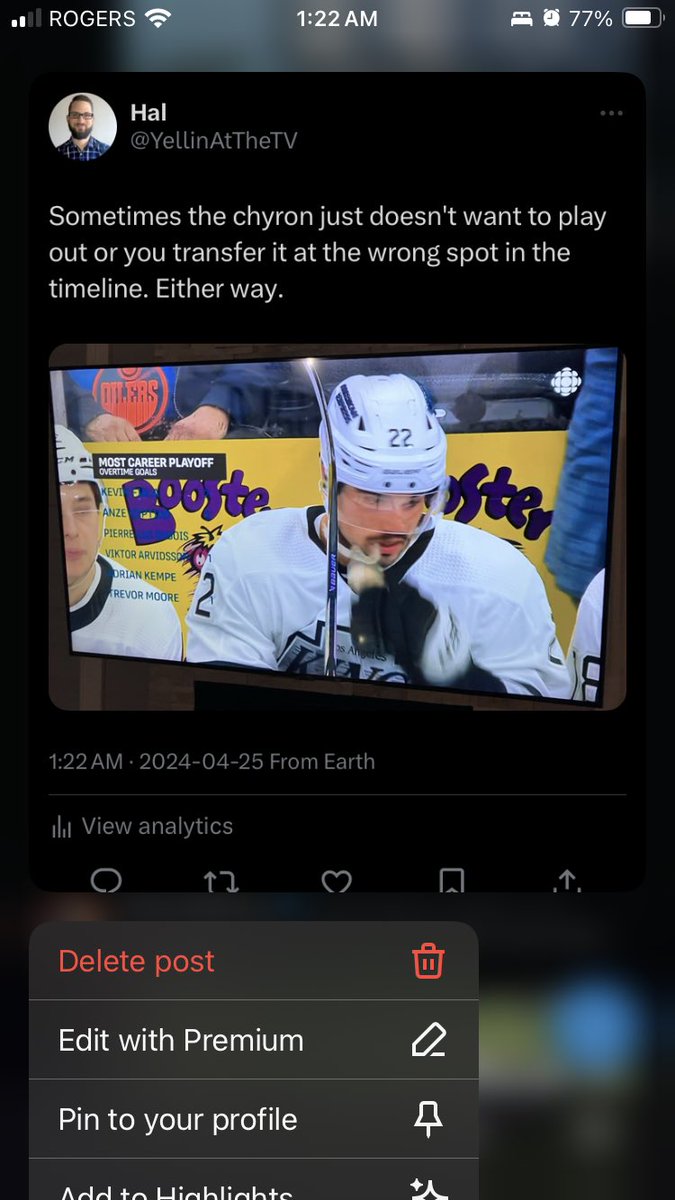Tap the pushpin icon
Viewport: 675px width, 1200px height.
point(428,1120)
